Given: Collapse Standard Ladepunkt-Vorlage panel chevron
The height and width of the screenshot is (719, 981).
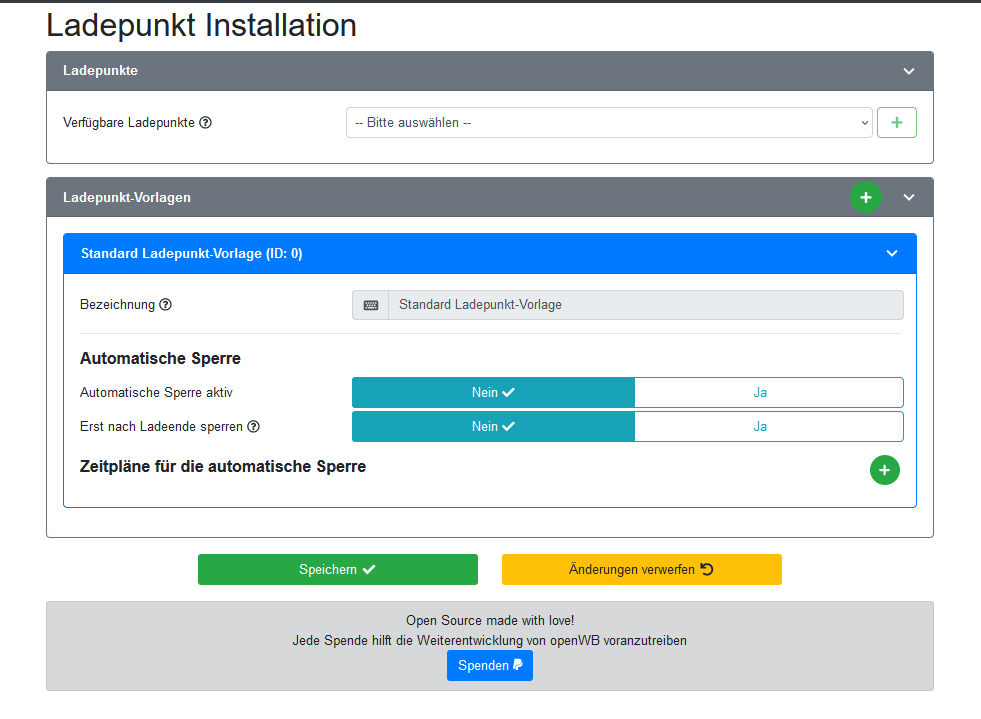Looking at the screenshot, I should (x=892, y=254).
